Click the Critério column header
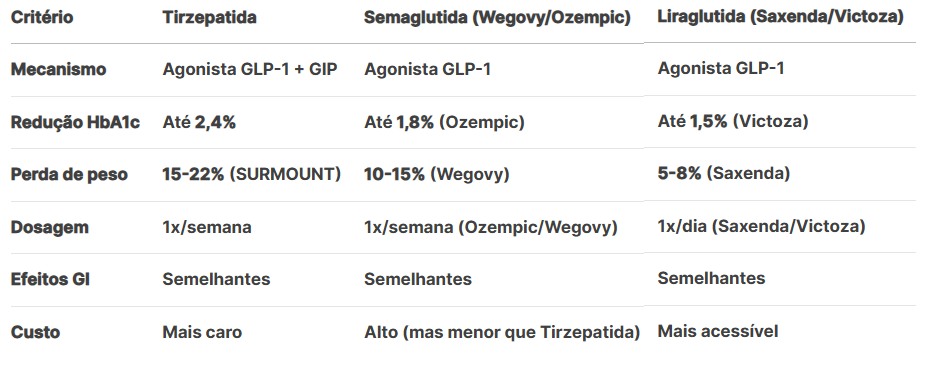The width and height of the screenshot is (942, 372). 42,17
